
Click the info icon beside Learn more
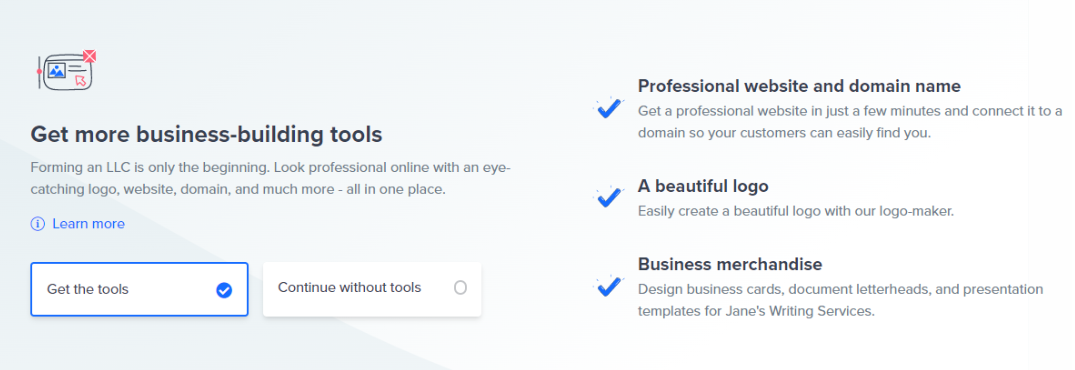pos(38,224)
